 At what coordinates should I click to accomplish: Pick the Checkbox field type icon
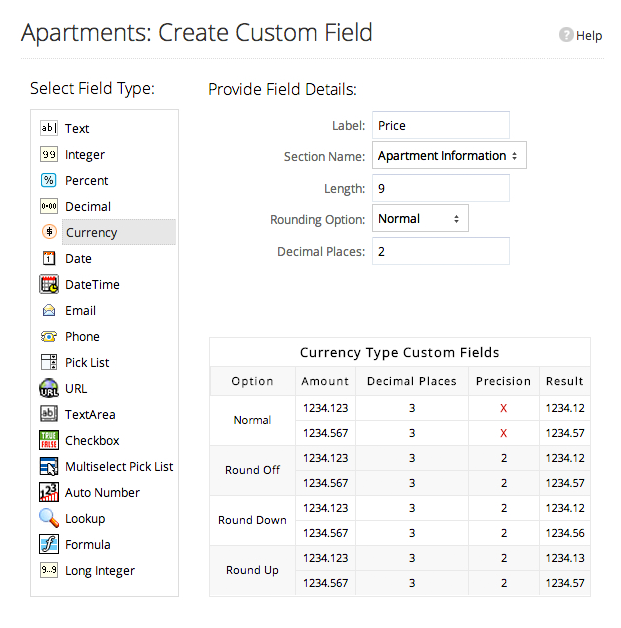[48, 440]
